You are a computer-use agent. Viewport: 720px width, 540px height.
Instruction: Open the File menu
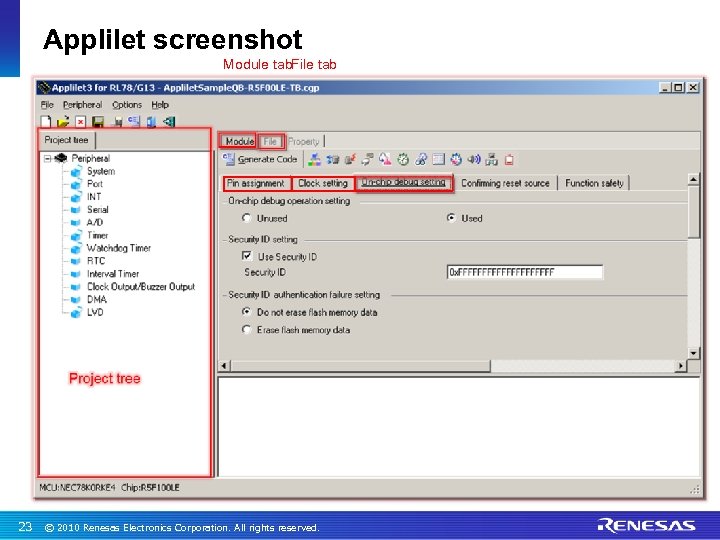click(x=47, y=105)
